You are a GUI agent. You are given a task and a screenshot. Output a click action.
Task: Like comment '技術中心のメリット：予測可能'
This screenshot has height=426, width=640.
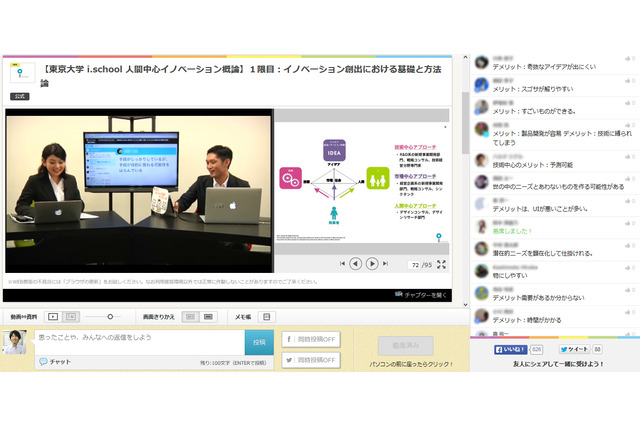(x=630, y=157)
